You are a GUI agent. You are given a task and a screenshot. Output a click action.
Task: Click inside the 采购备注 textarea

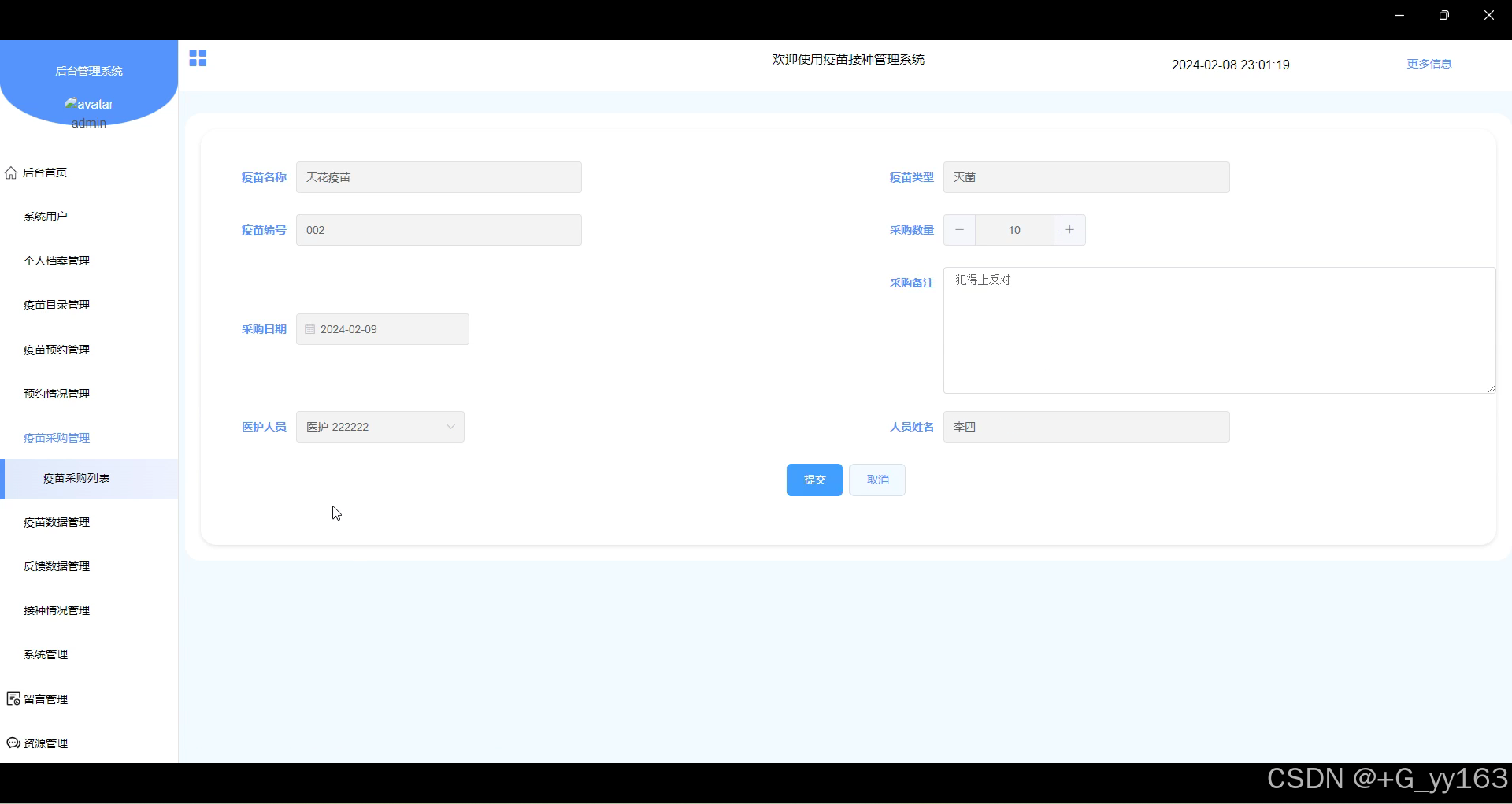[x=1220, y=330]
